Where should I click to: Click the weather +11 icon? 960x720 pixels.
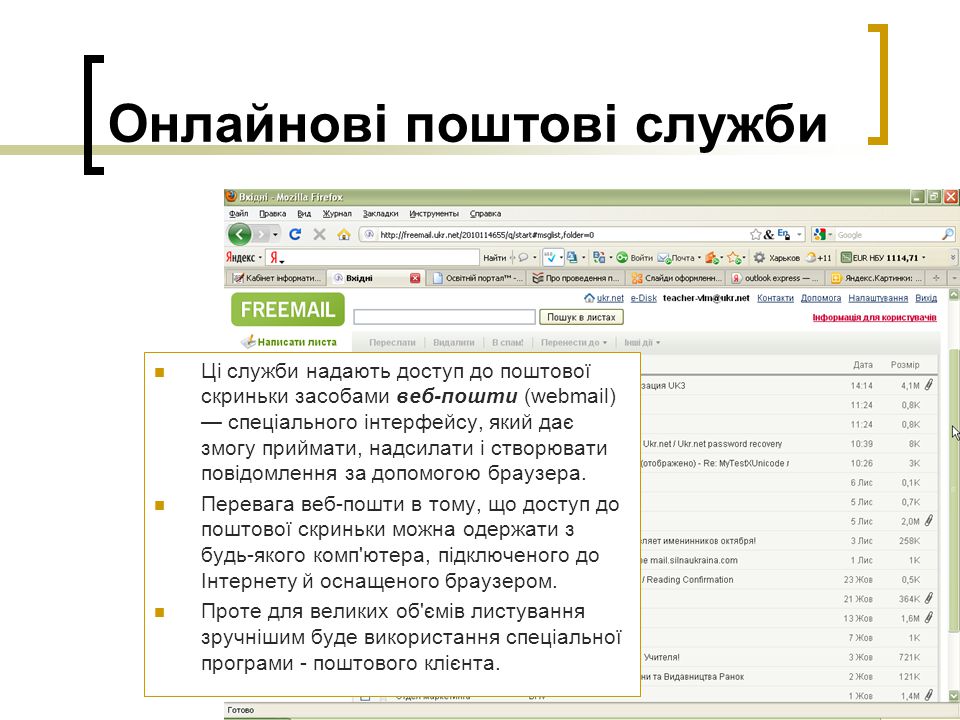point(819,258)
